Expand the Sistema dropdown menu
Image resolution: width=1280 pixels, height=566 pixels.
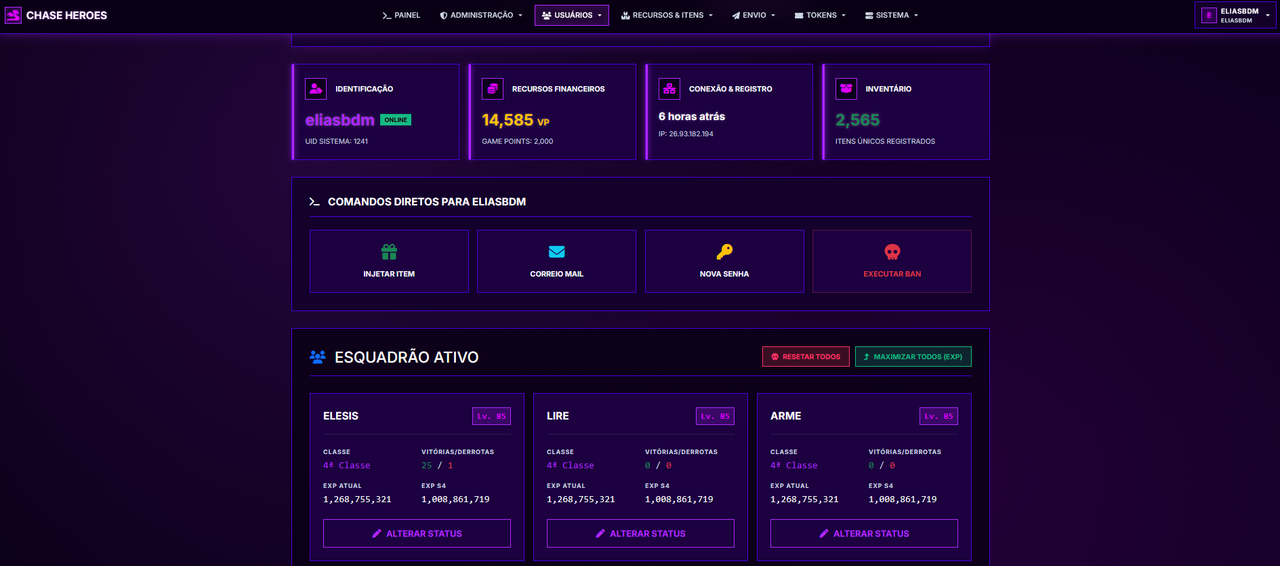pos(891,15)
